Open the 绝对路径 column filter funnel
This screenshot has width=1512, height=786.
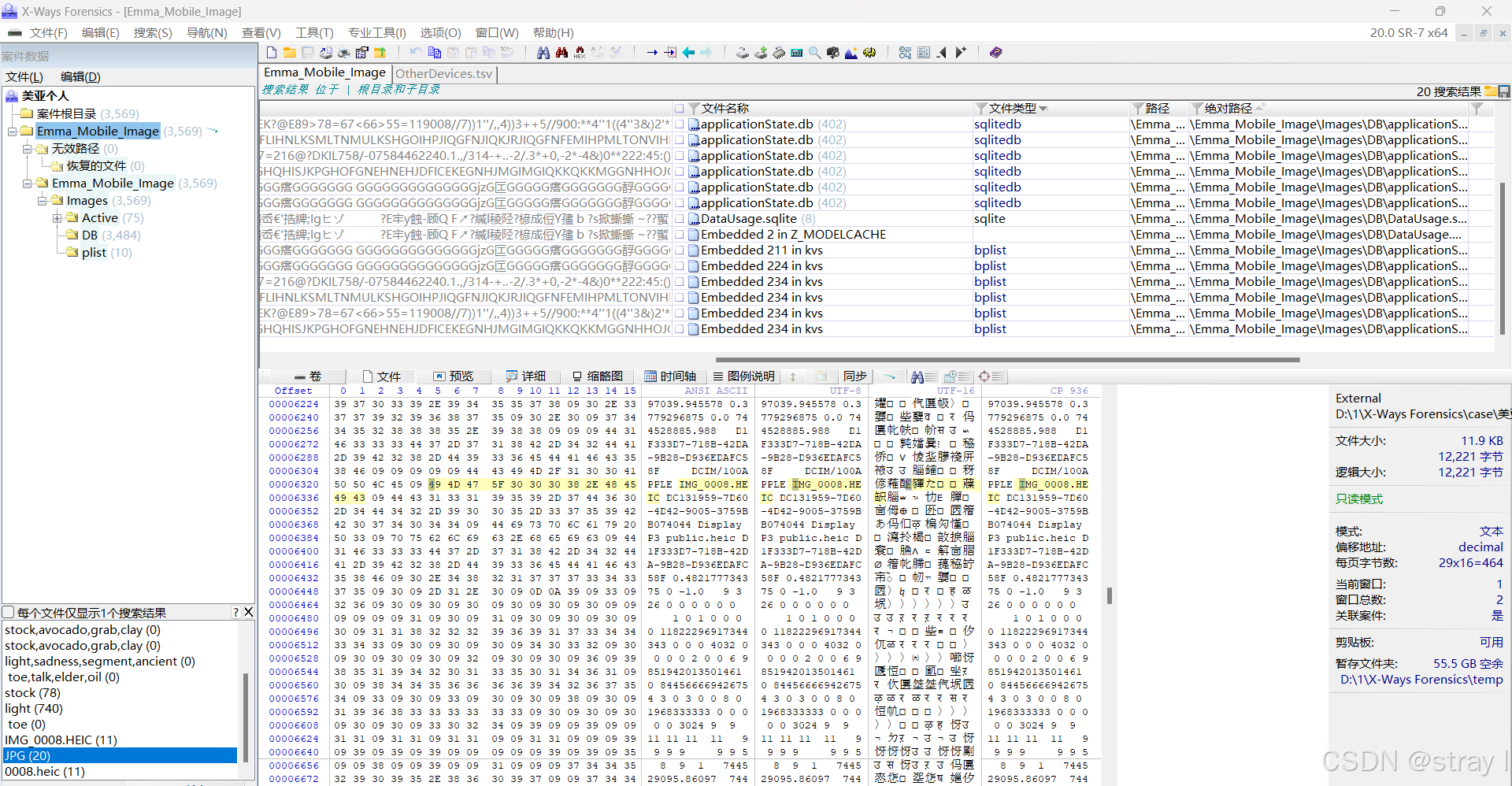point(1197,109)
